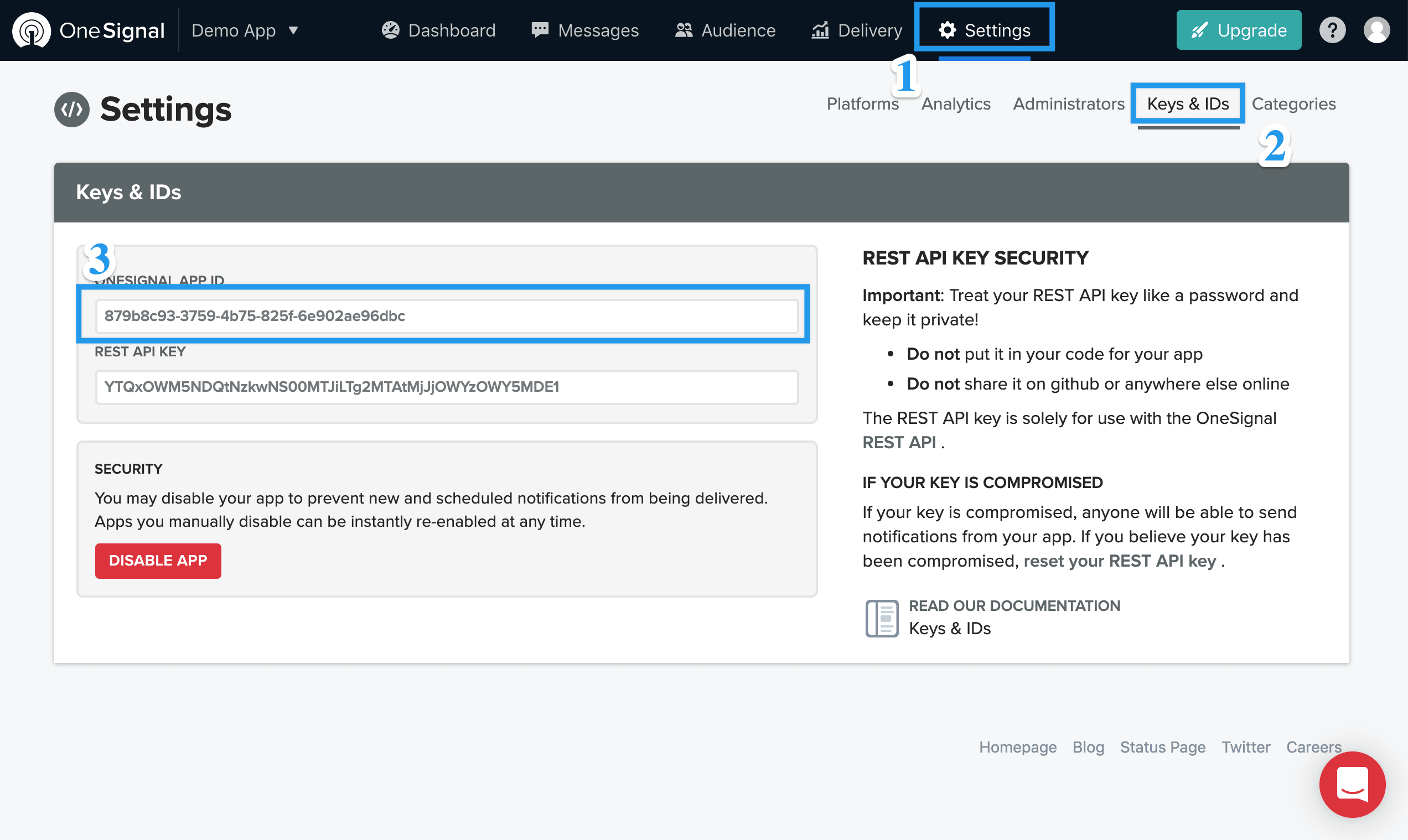
Task: Click the REST API Key field
Action: pos(446,387)
